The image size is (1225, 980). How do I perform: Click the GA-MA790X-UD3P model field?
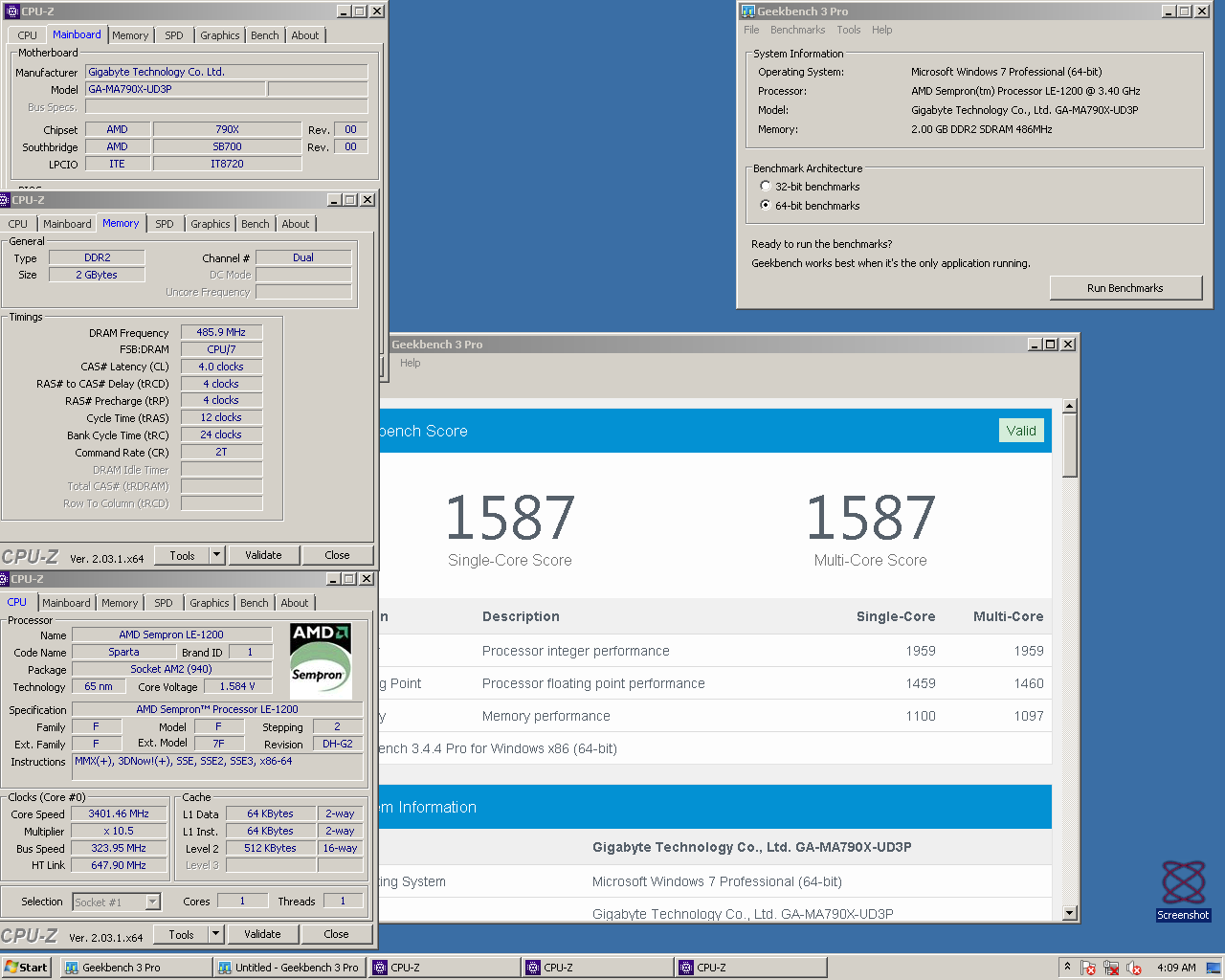175,89
